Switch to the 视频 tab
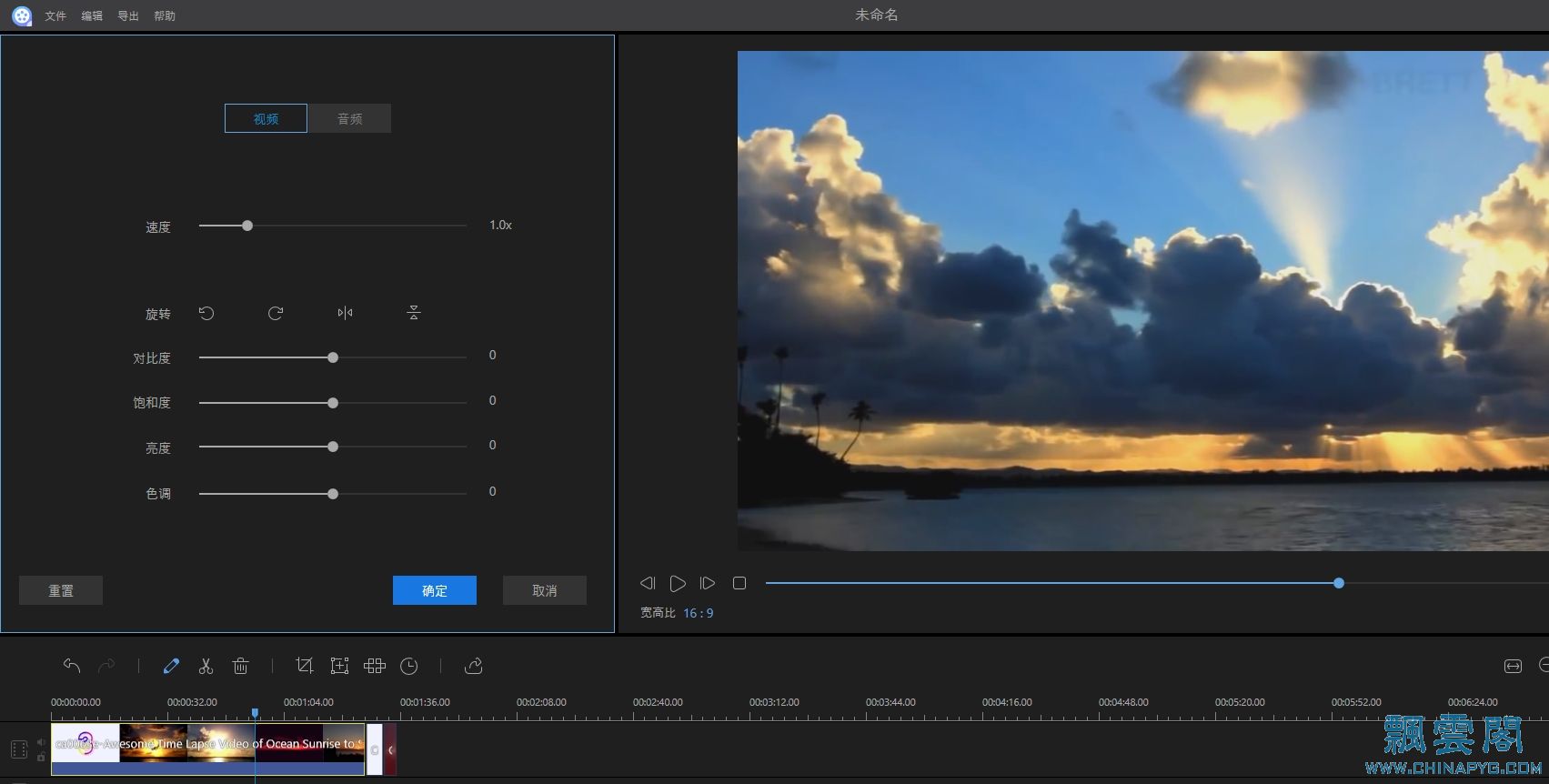Image resolution: width=1549 pixels, height=784 pixels. pos(266,118)
